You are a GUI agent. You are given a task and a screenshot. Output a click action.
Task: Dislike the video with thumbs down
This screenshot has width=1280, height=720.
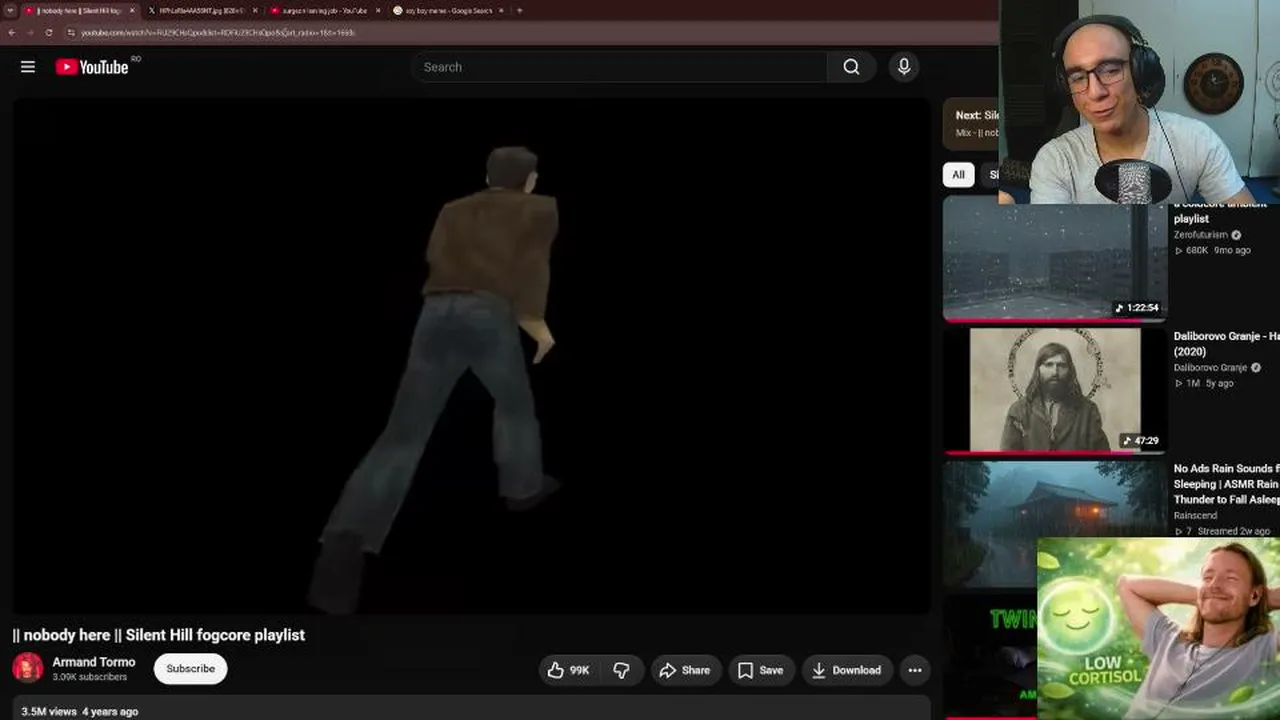click(621, 670)
